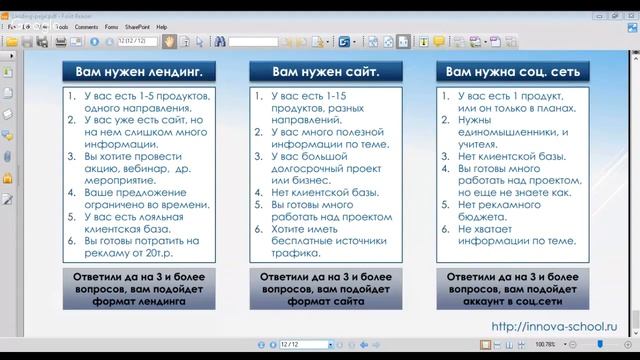Enable Continuous page layout mode
Viewport: 640px width, 360px height.
click(497, 345)
